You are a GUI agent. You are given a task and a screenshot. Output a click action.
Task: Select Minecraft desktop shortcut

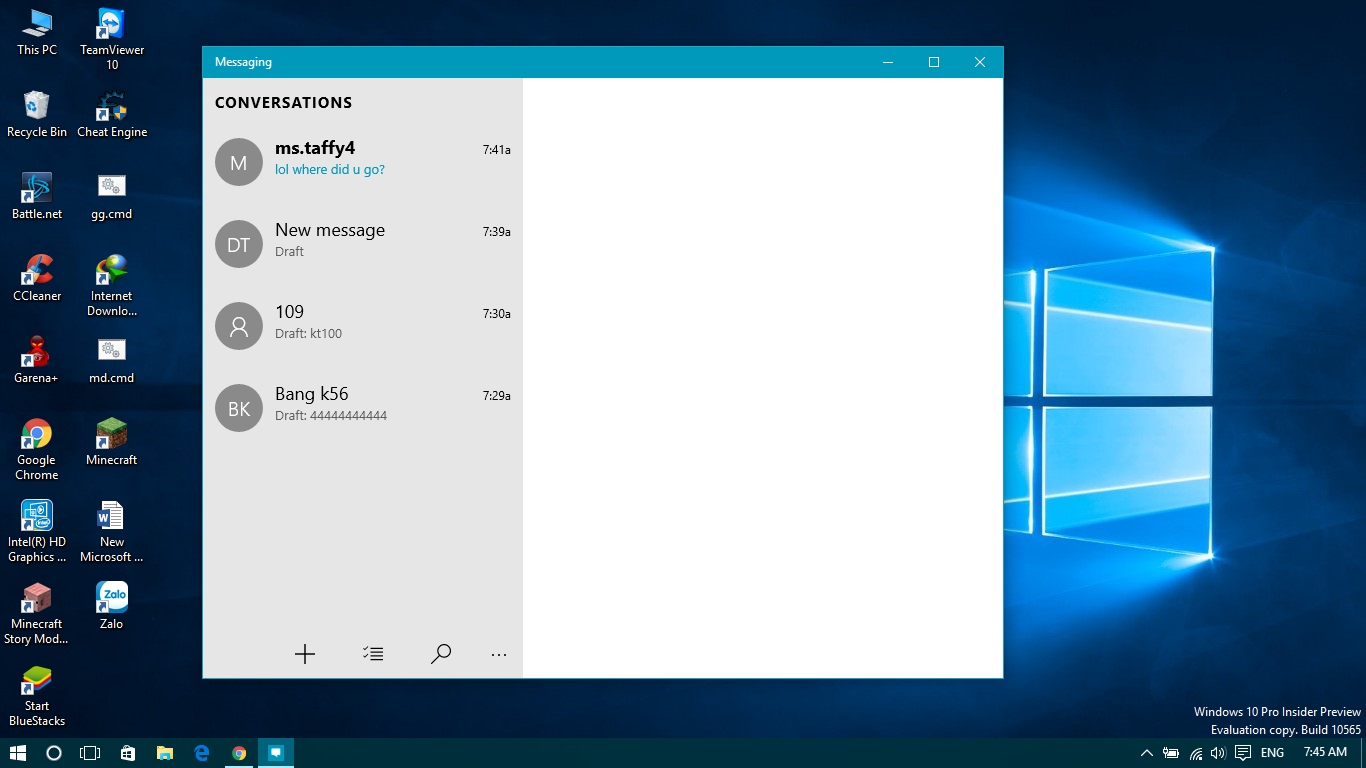112,442
